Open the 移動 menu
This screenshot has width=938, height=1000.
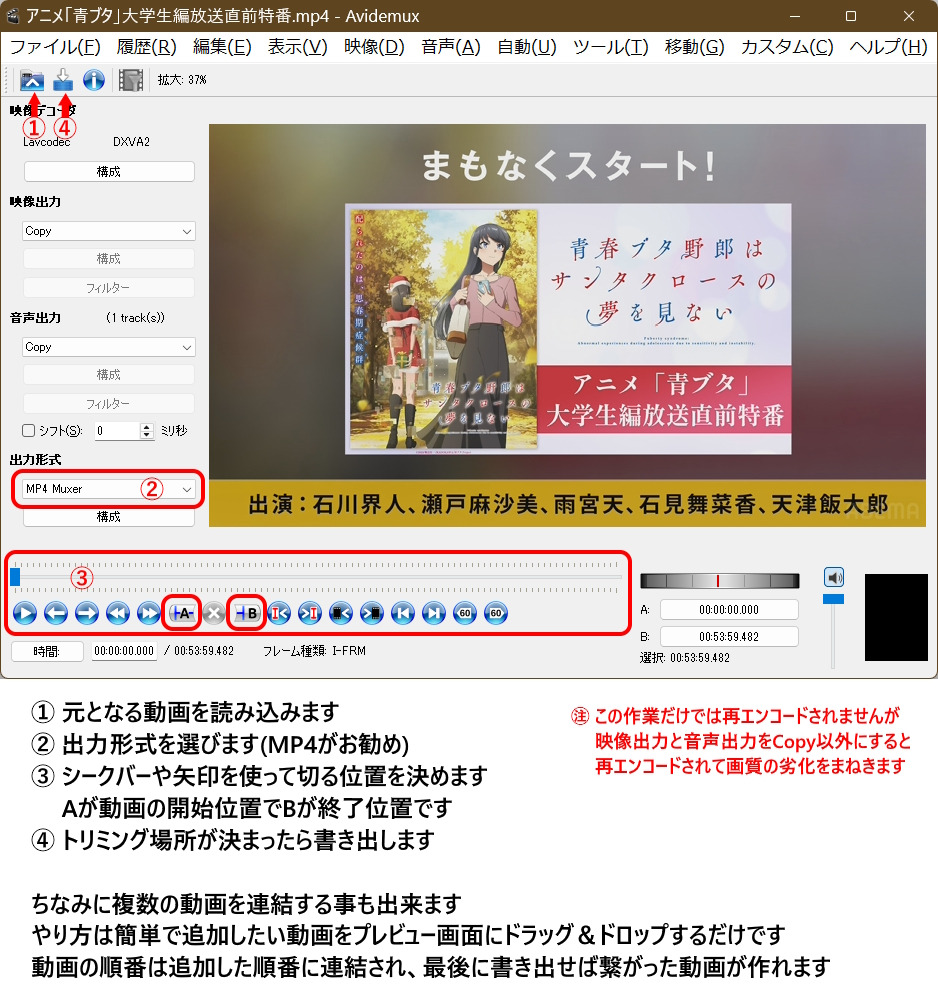click(694, 47)
